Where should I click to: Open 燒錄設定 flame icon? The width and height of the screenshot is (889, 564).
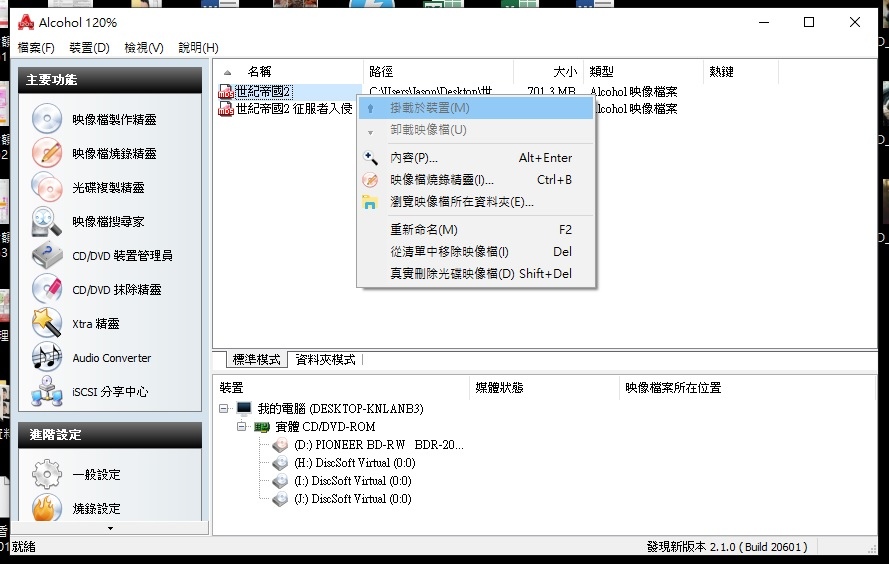(x=46, y=507)
